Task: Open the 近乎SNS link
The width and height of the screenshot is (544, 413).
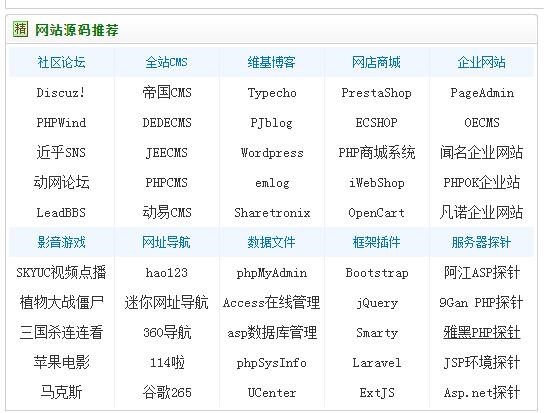Action: pos(61,153)
